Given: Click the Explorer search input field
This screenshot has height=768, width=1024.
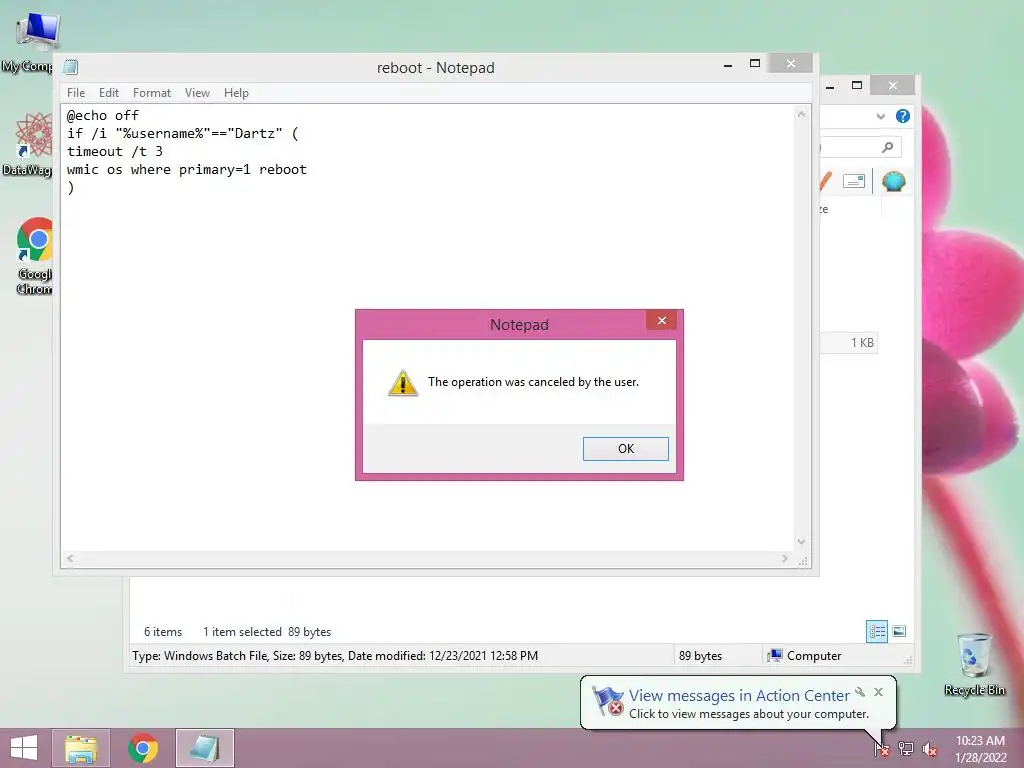Looking at the screenshot, I should (x=860, y=148).
